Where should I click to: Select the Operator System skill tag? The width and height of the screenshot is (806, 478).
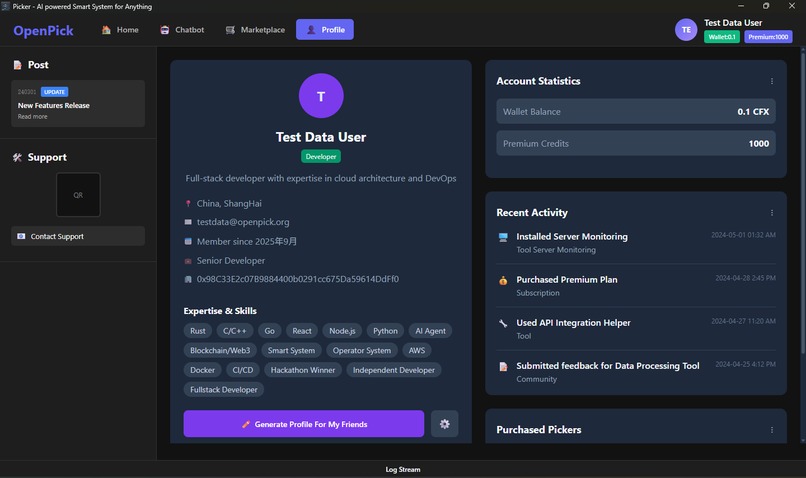pos(362,351)
